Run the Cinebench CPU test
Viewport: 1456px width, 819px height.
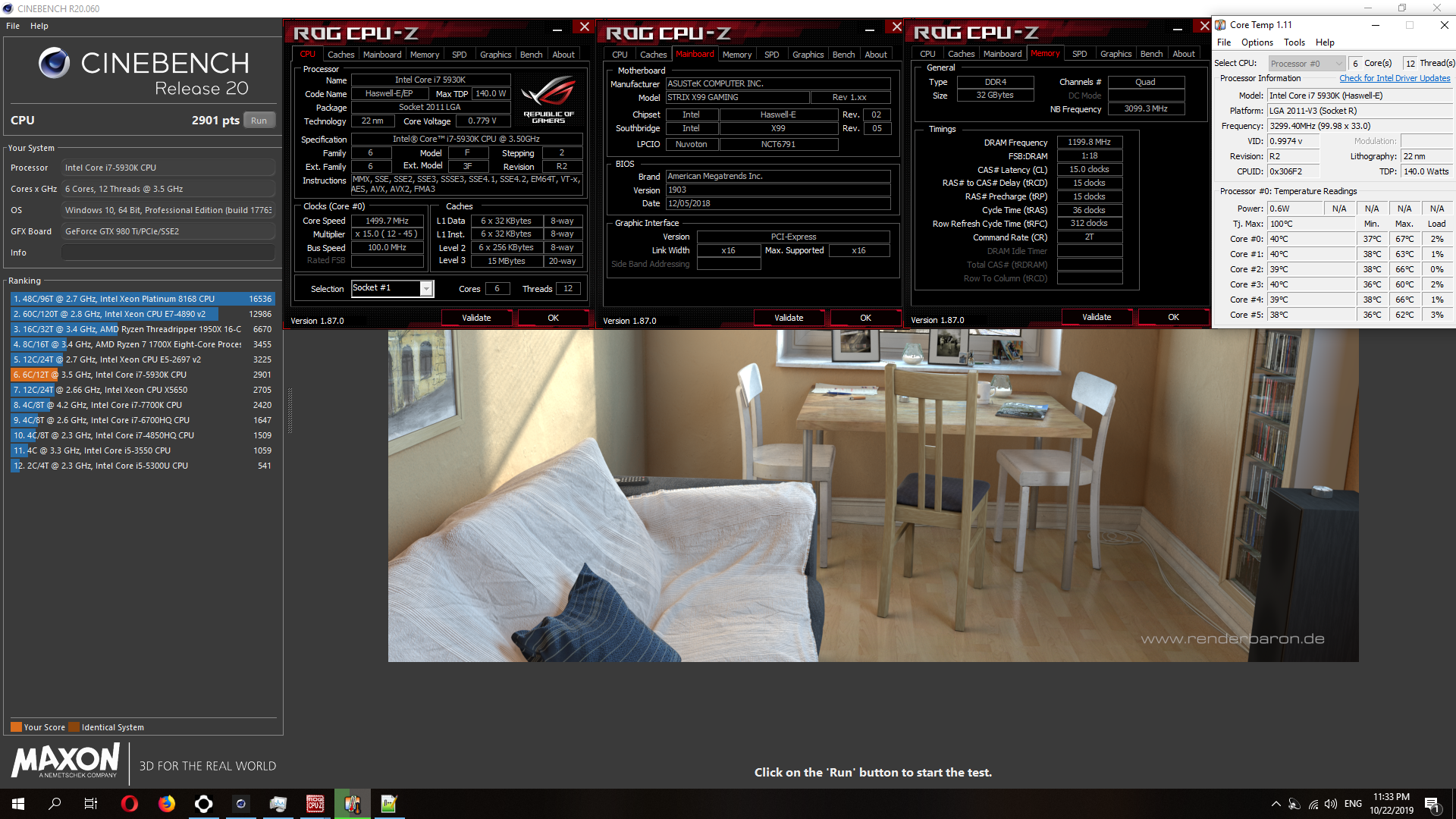click(259, 121)
